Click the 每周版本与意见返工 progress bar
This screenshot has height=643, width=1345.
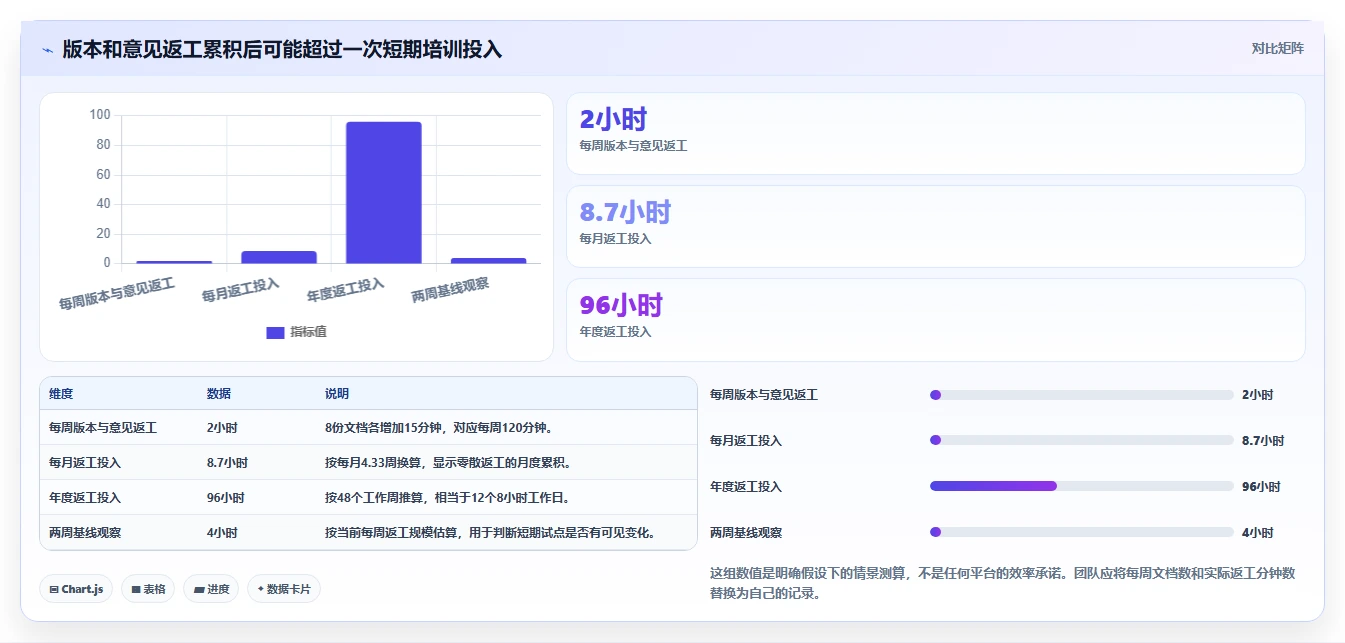[1081, 395]
